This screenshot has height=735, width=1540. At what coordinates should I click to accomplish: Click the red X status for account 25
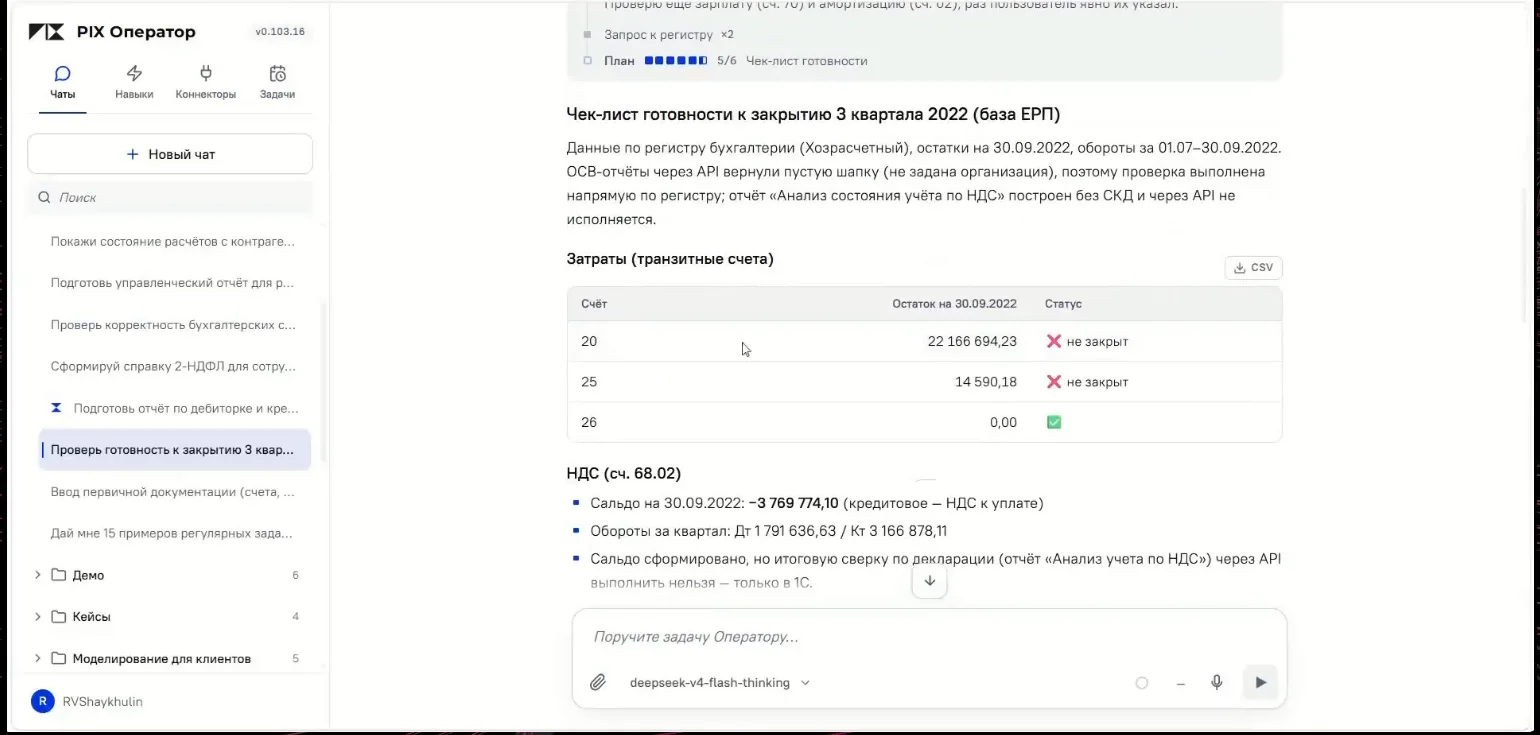click(x=1053, y=382)
